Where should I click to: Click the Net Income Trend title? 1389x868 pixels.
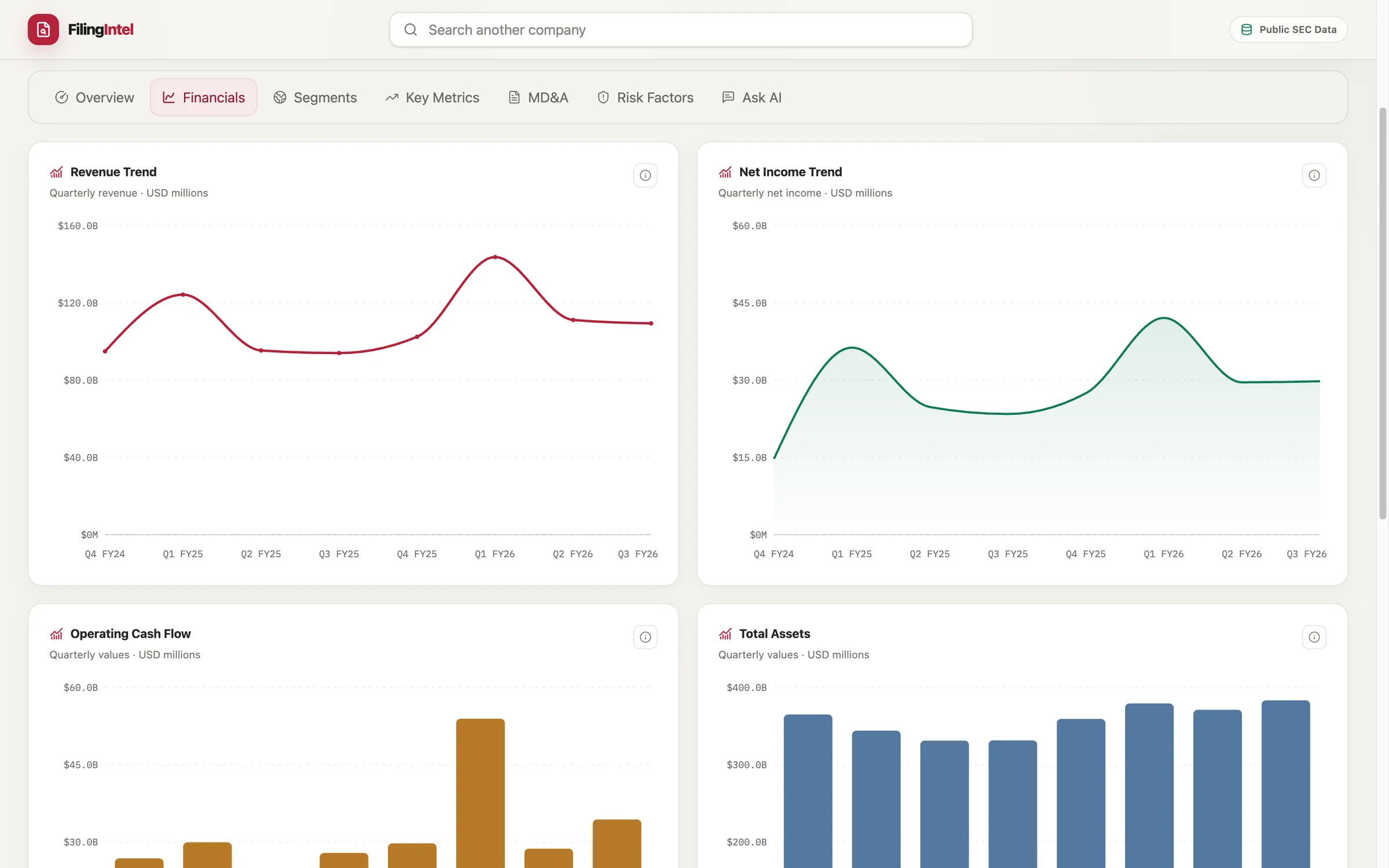(x=791, y=172)
